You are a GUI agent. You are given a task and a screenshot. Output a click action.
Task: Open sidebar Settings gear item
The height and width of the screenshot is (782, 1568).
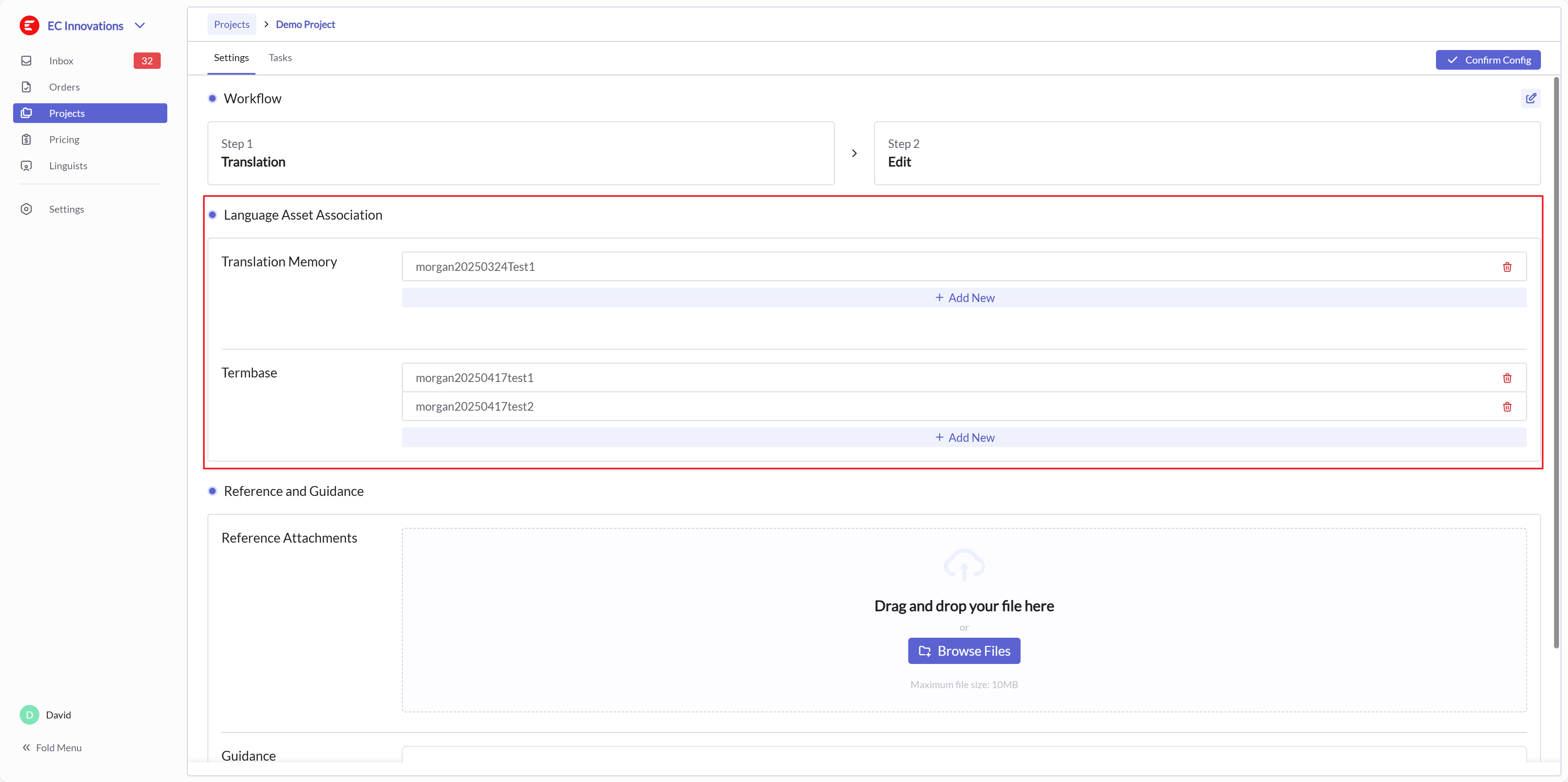(x=66, y=209)
